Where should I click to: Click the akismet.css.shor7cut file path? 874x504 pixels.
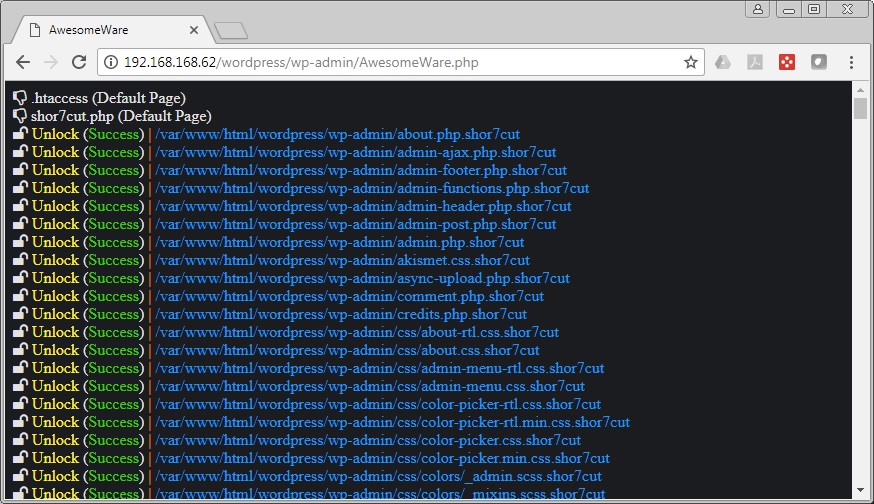point(342,260)
